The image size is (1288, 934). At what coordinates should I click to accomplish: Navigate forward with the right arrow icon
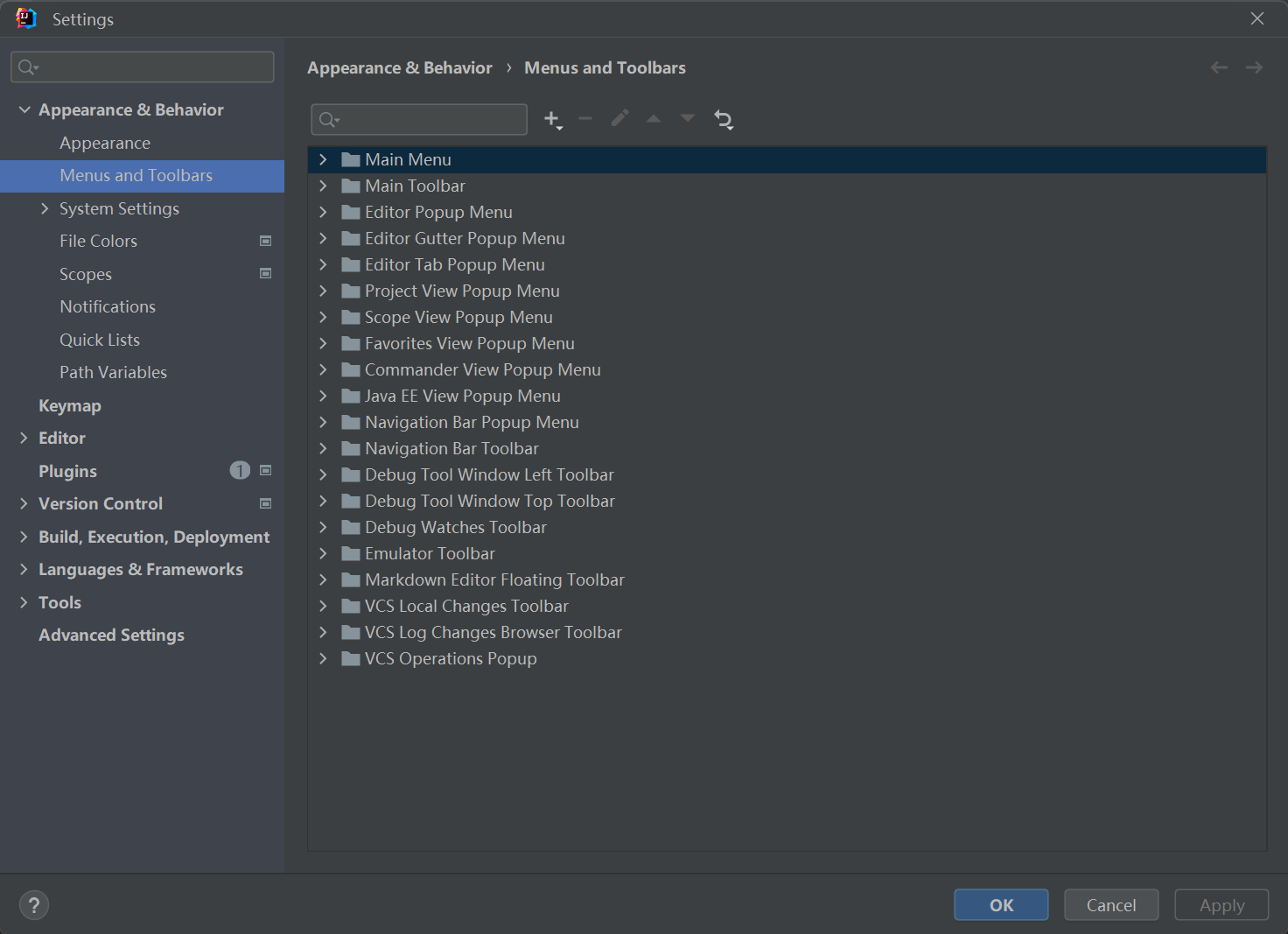[1254, 67]
